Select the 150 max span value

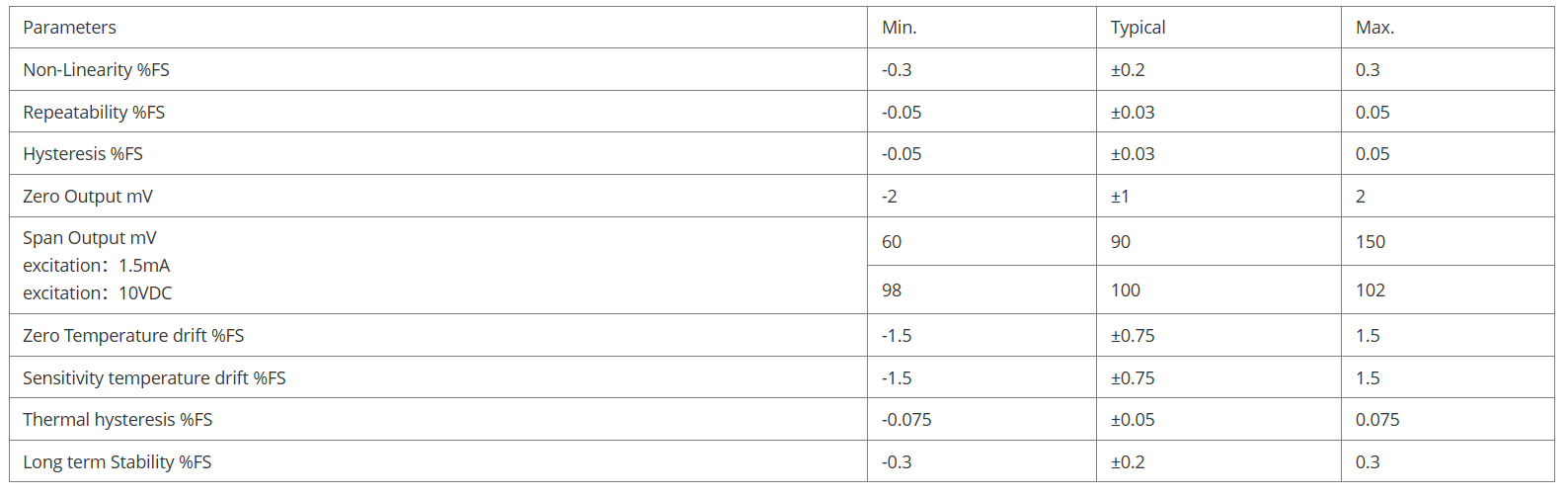click(x=1371, y=242)
